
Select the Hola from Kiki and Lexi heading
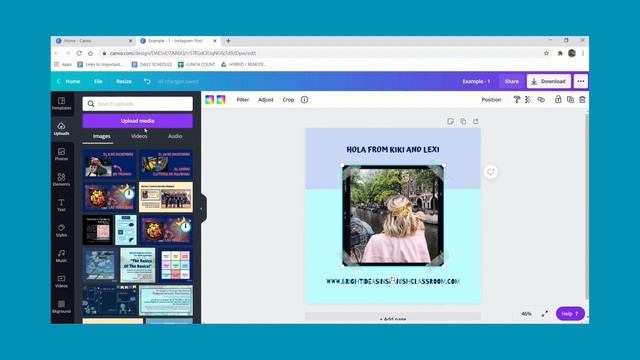point(393,149)
